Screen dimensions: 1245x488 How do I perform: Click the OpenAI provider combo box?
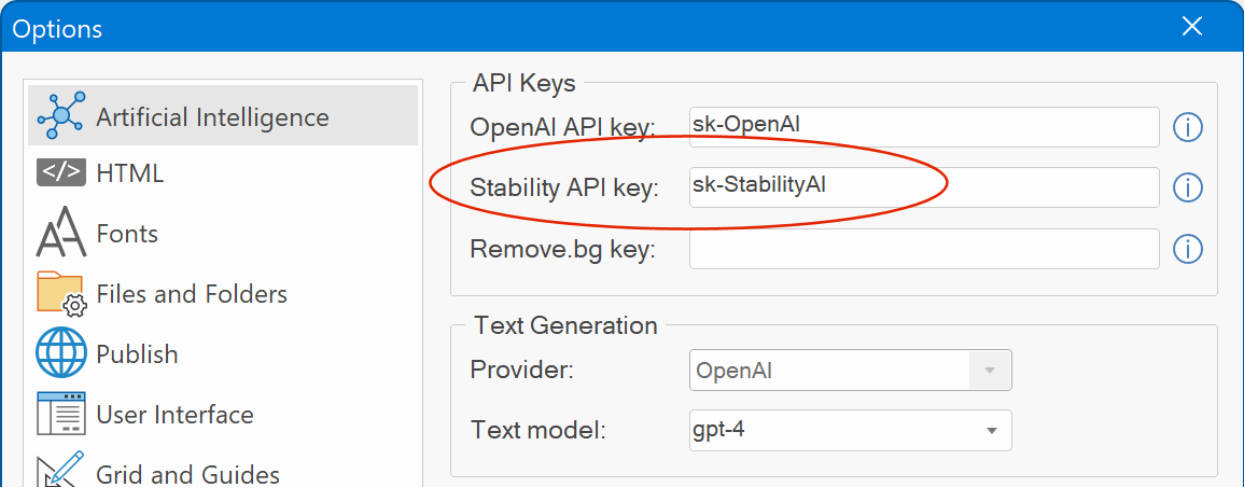tap(850, 370)
